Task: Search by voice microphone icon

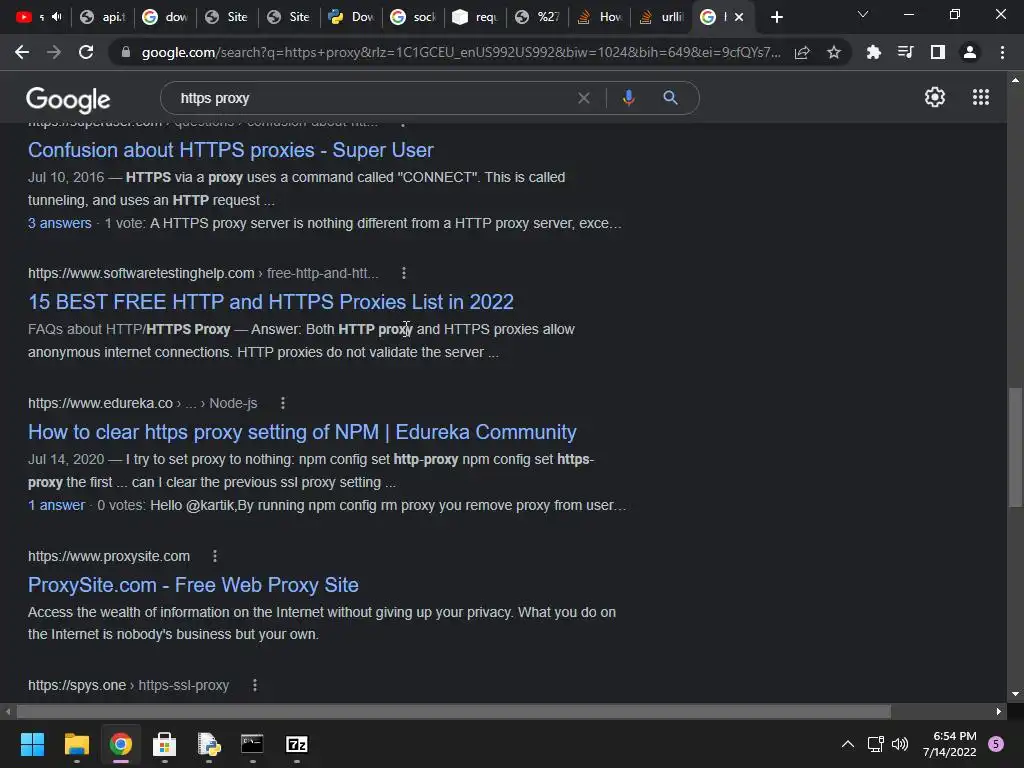Action: 628,98
